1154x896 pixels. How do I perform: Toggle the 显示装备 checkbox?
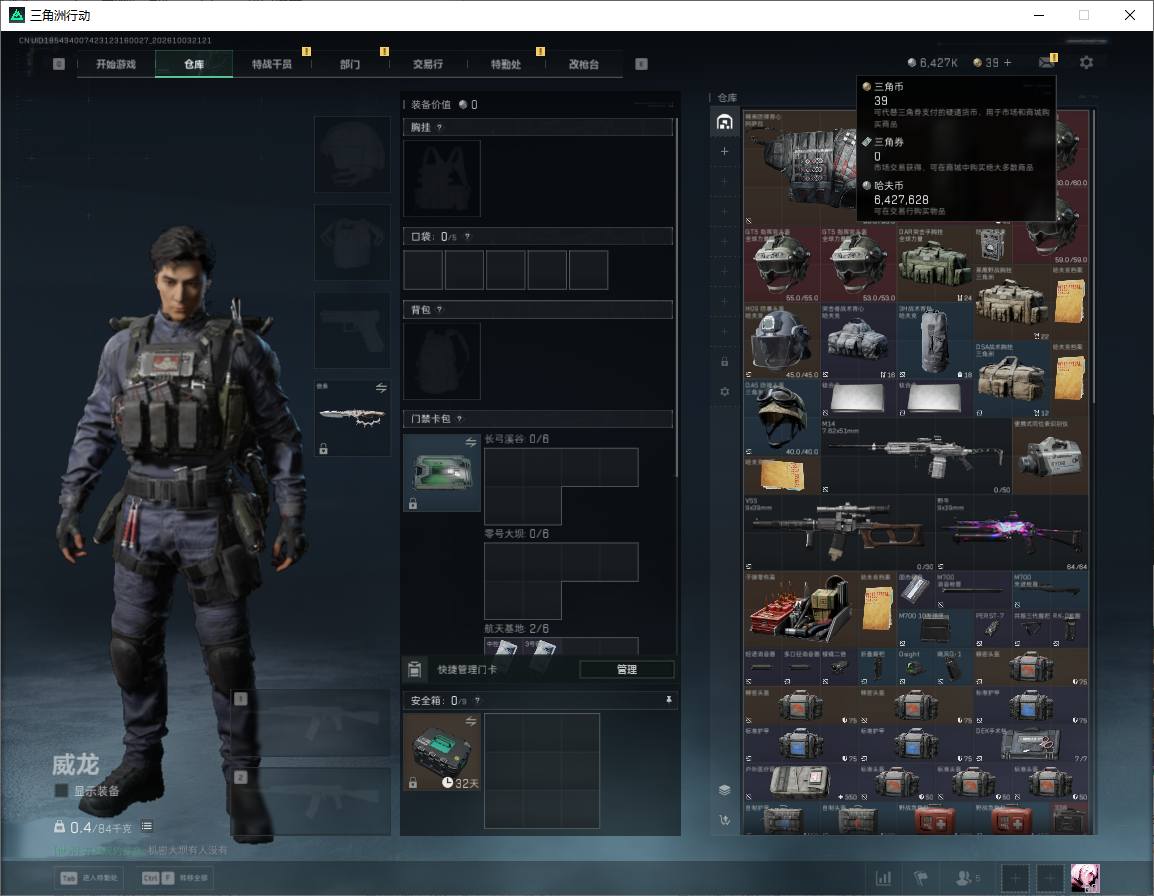(61, 791)
